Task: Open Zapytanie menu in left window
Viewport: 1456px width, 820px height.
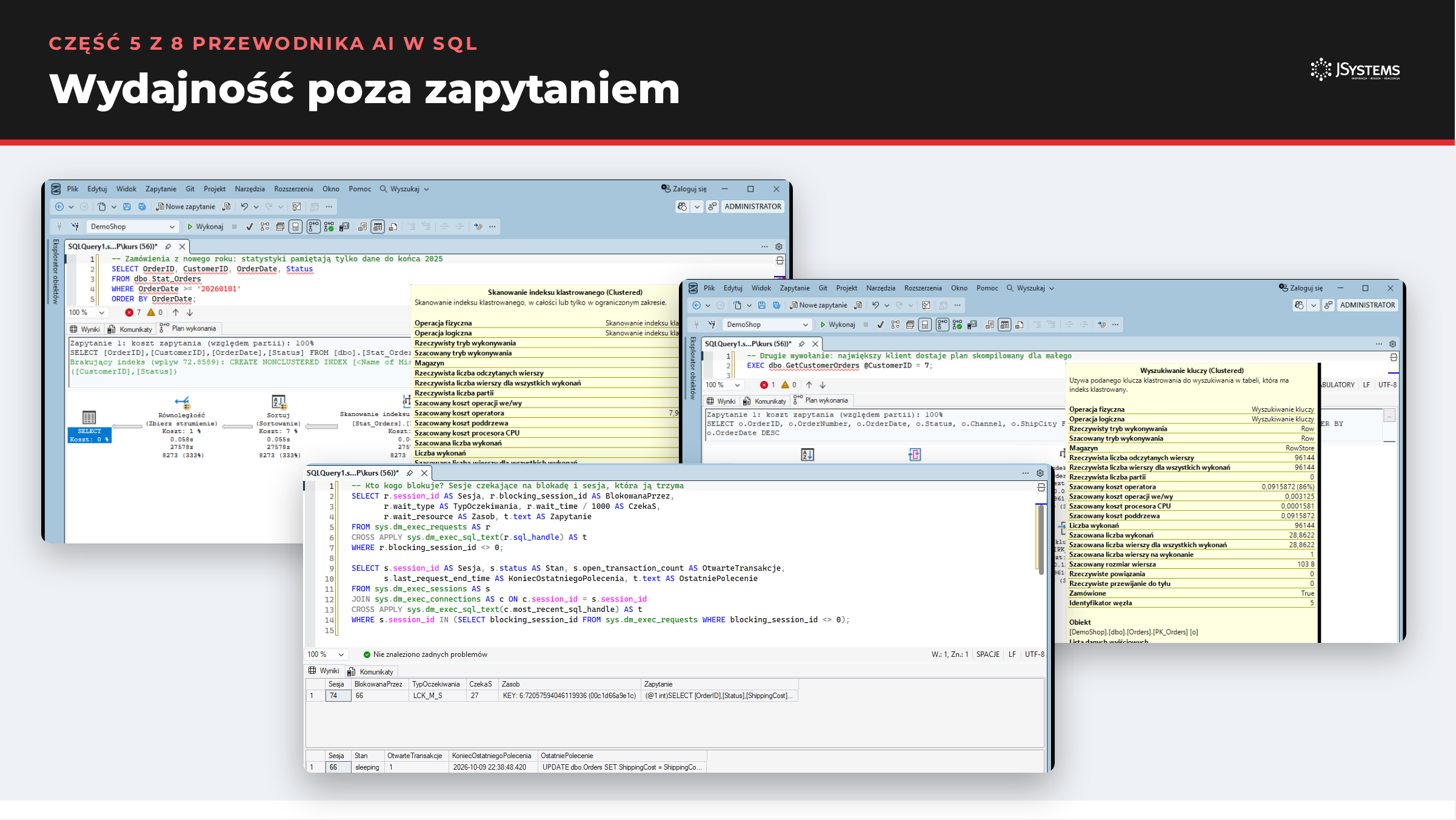Action: coord(161,189)
